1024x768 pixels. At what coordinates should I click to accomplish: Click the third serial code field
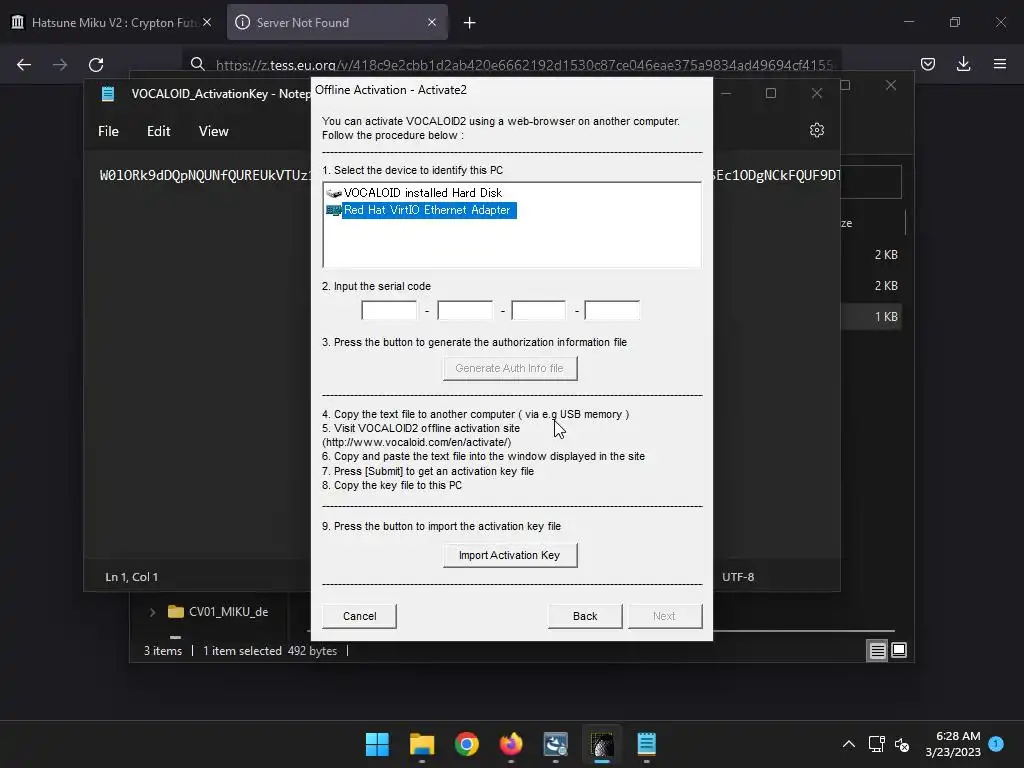click(538, 311)
